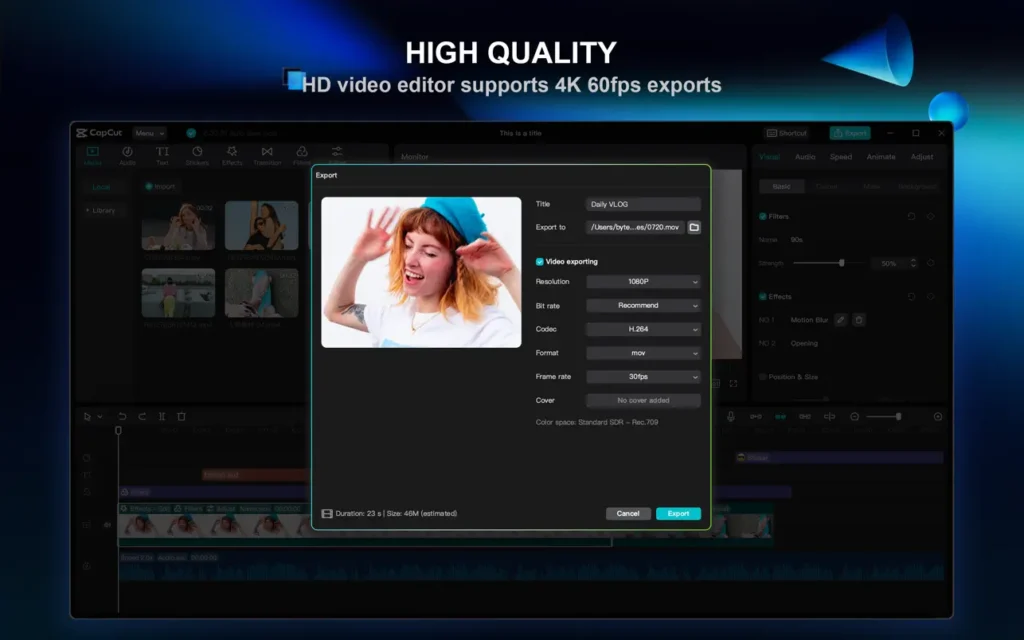This screenshot has height=640, width=1024.
Task: Open the select-tool dropdown arrow
Action: [x=100, y=417]
